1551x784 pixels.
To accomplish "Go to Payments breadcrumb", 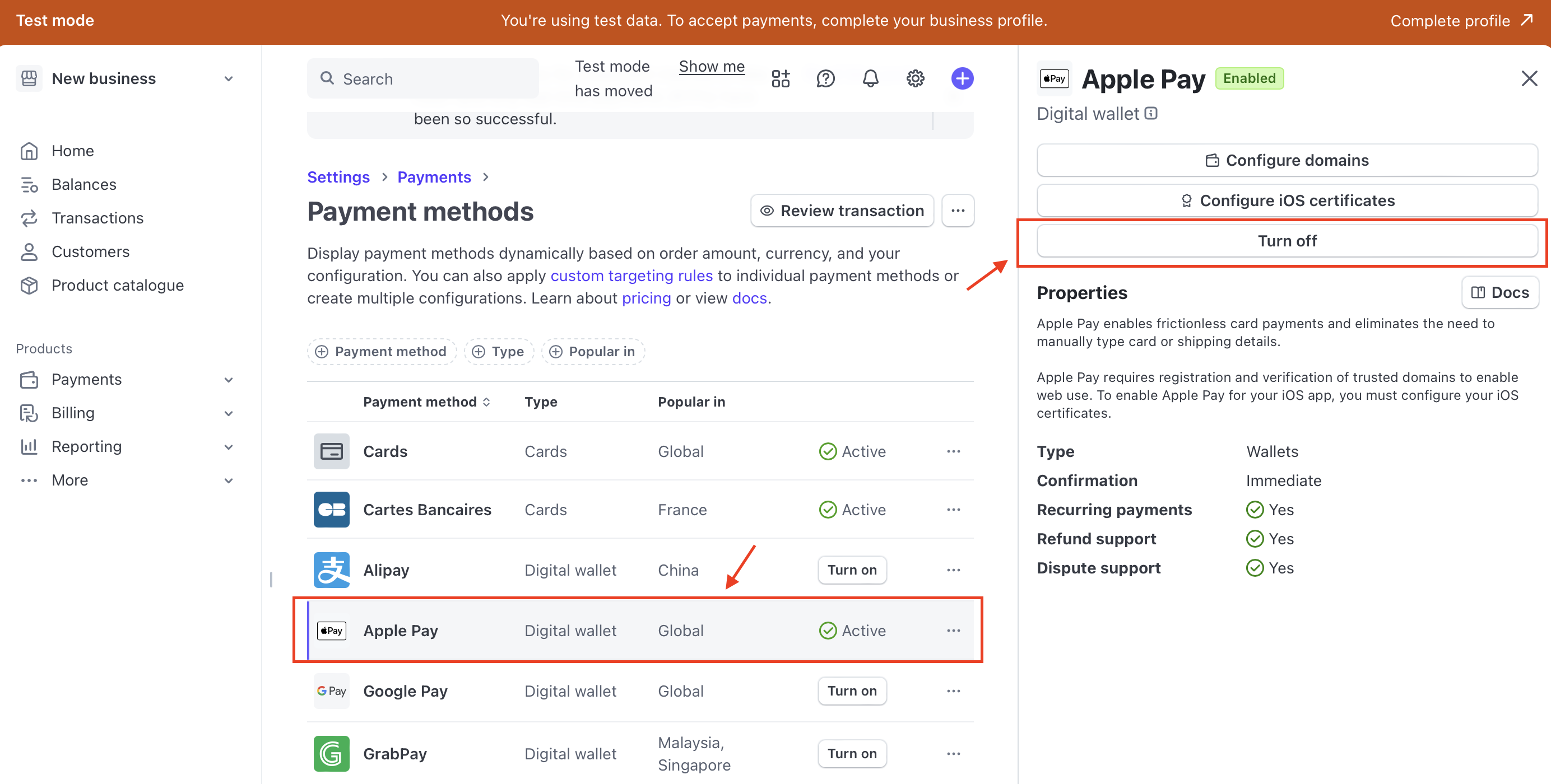I will (434, 177).
